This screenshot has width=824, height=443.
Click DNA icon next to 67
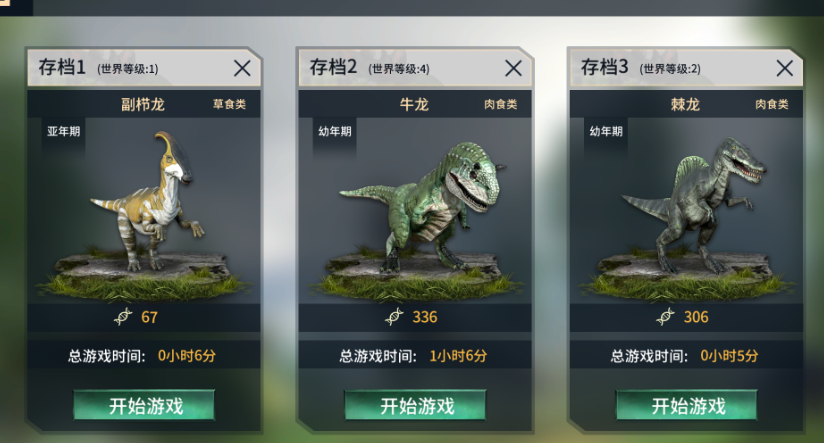(x=123, y=317)
